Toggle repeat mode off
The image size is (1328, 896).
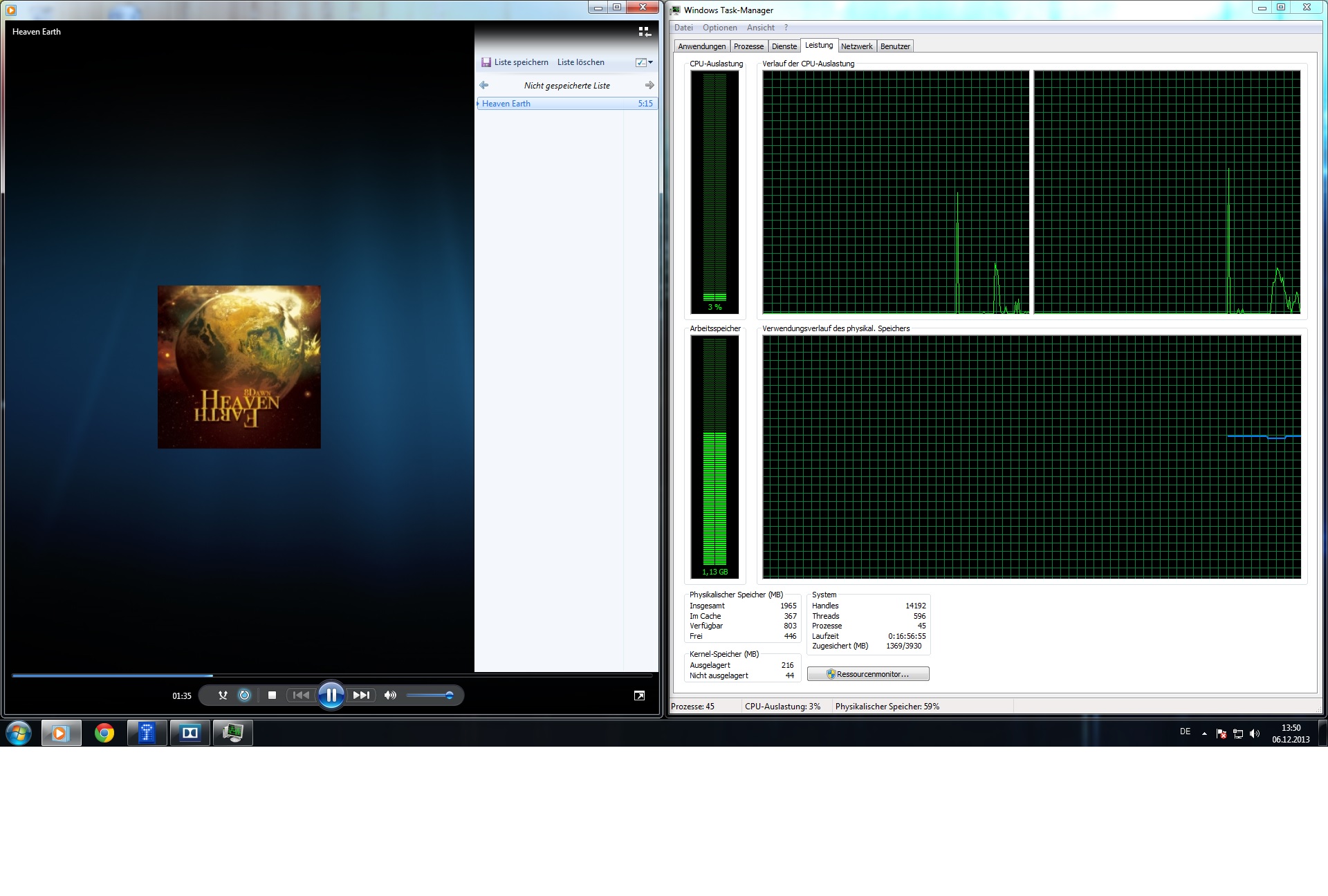click(244, 696)
